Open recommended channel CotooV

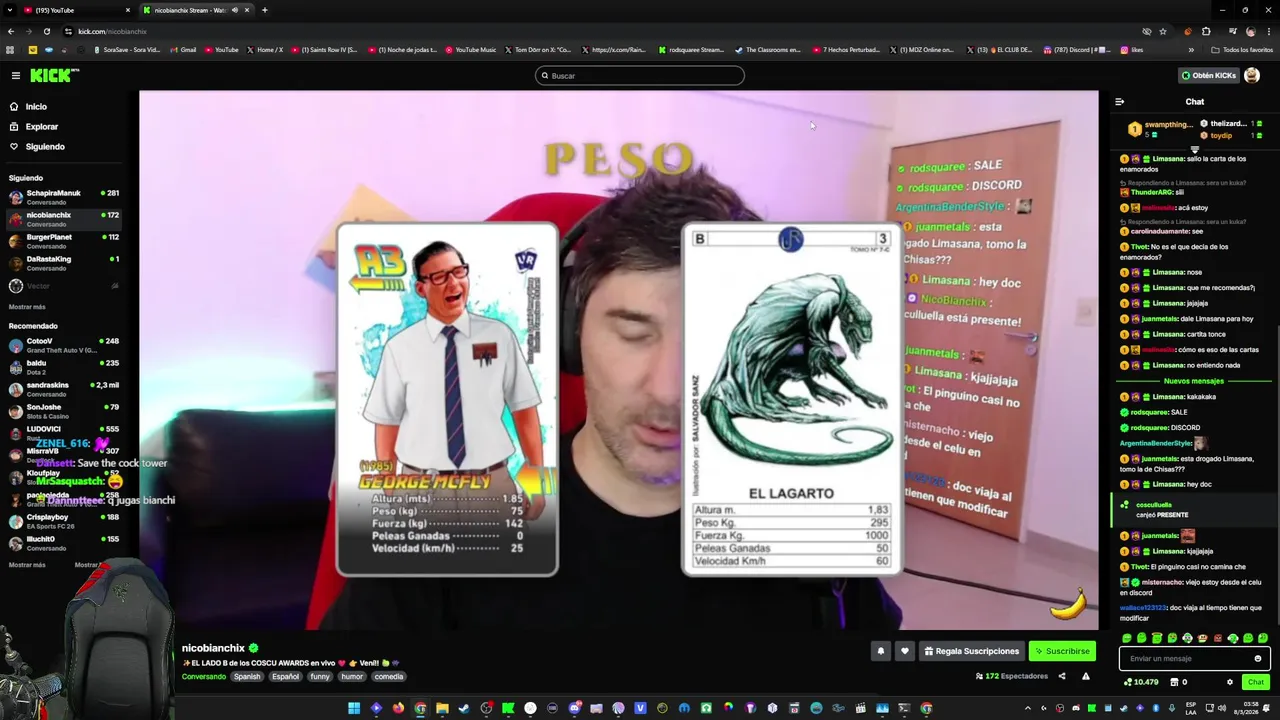click(62, 345)
